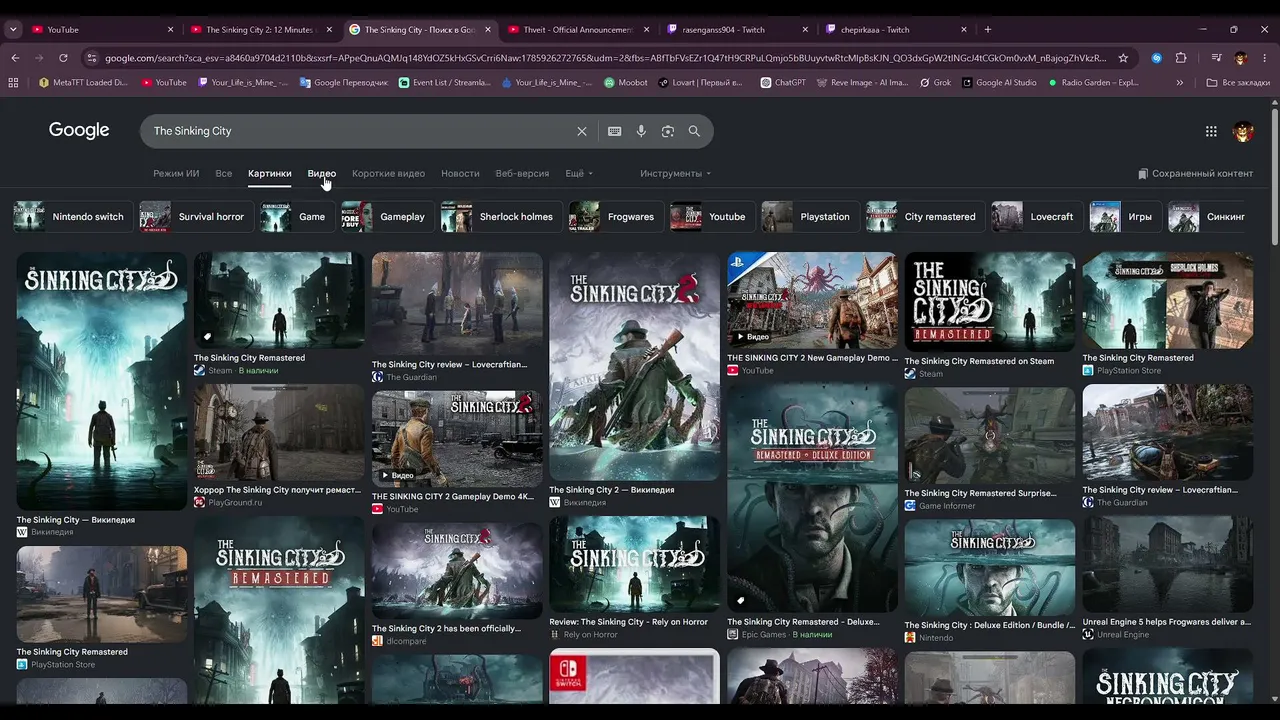This screenshot has height=720, width=1280.
Task: Go to the Google homepage logo
Action: coord(79,130)
